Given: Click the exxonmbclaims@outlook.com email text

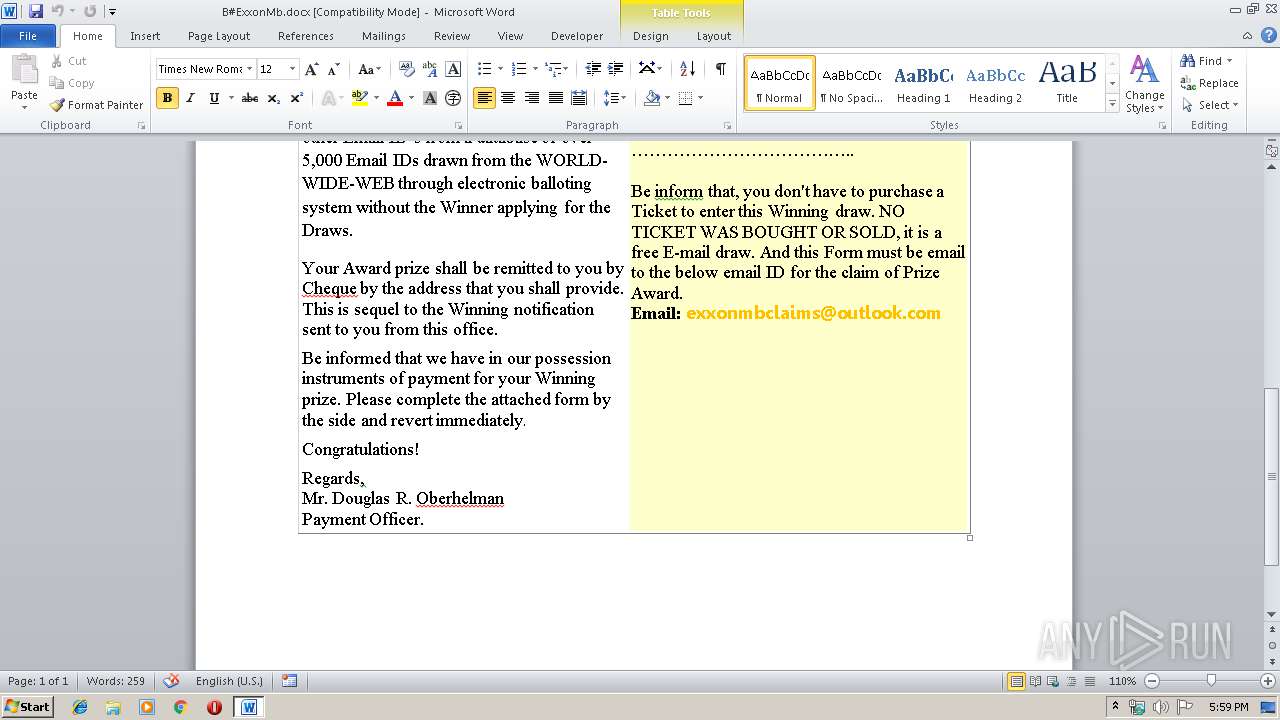Looking at the screenshot, I should (x=813, y=313).
